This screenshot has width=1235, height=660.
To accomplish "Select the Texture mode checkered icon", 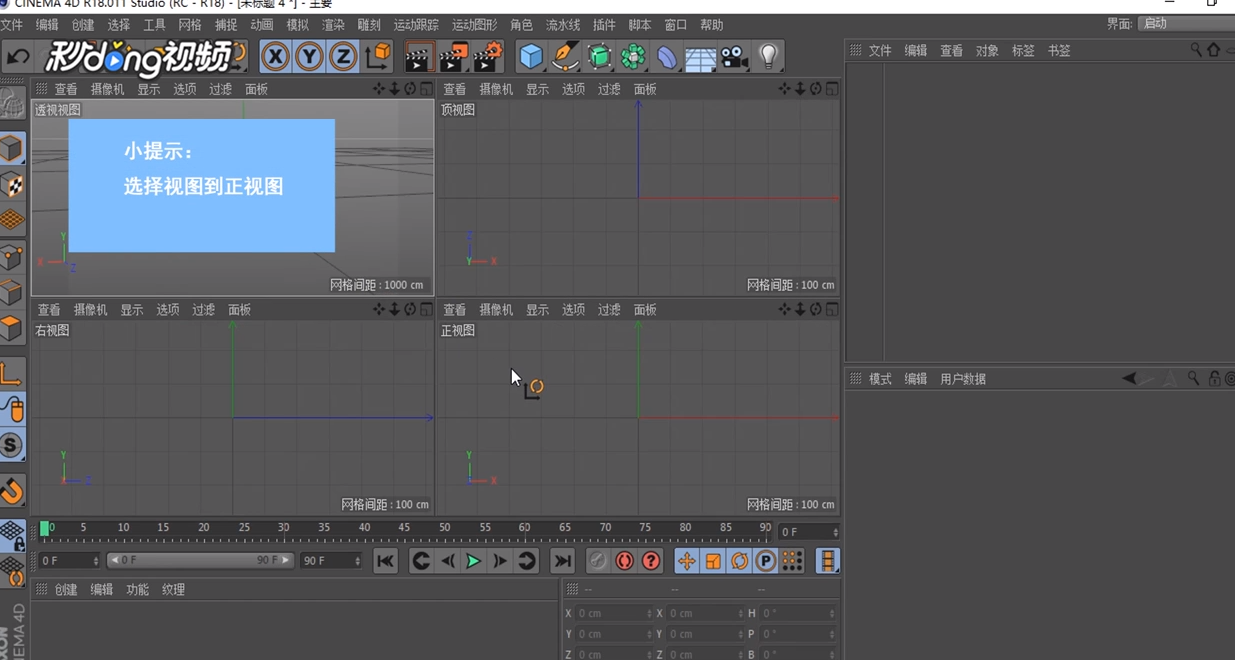I will [12, 184].
